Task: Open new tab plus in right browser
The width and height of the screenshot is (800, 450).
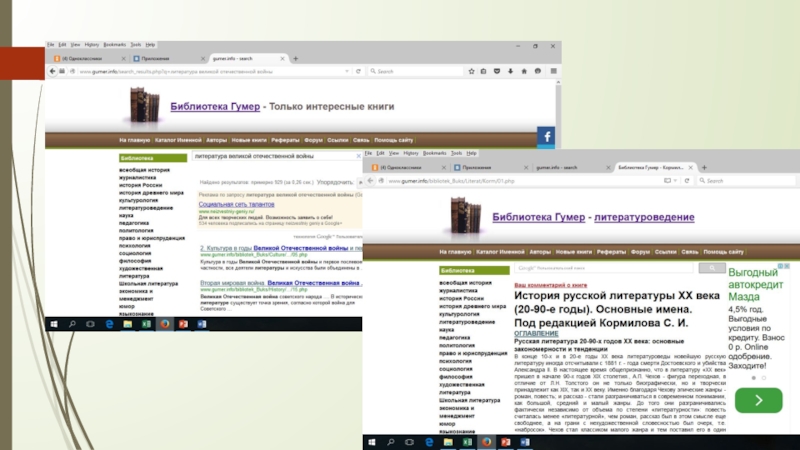Action: 705,167
